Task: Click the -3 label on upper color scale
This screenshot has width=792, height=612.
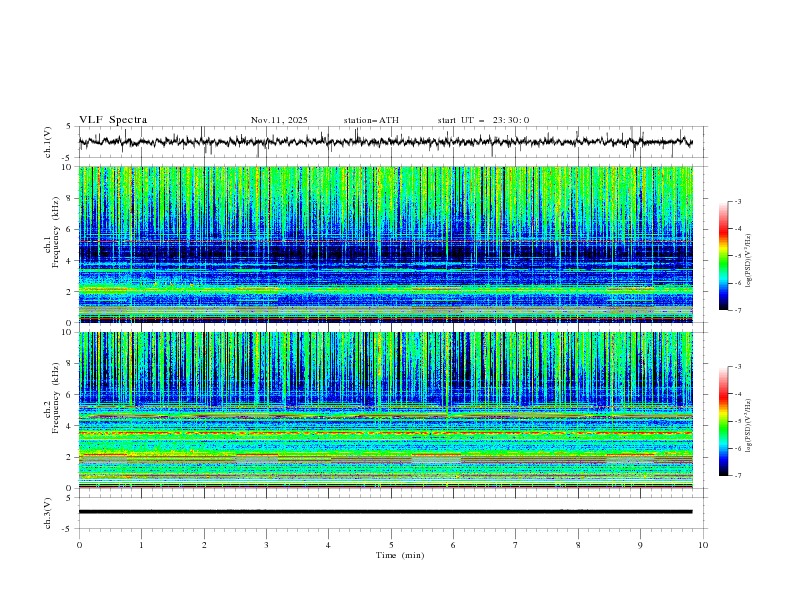Action: tap(737, 201)
